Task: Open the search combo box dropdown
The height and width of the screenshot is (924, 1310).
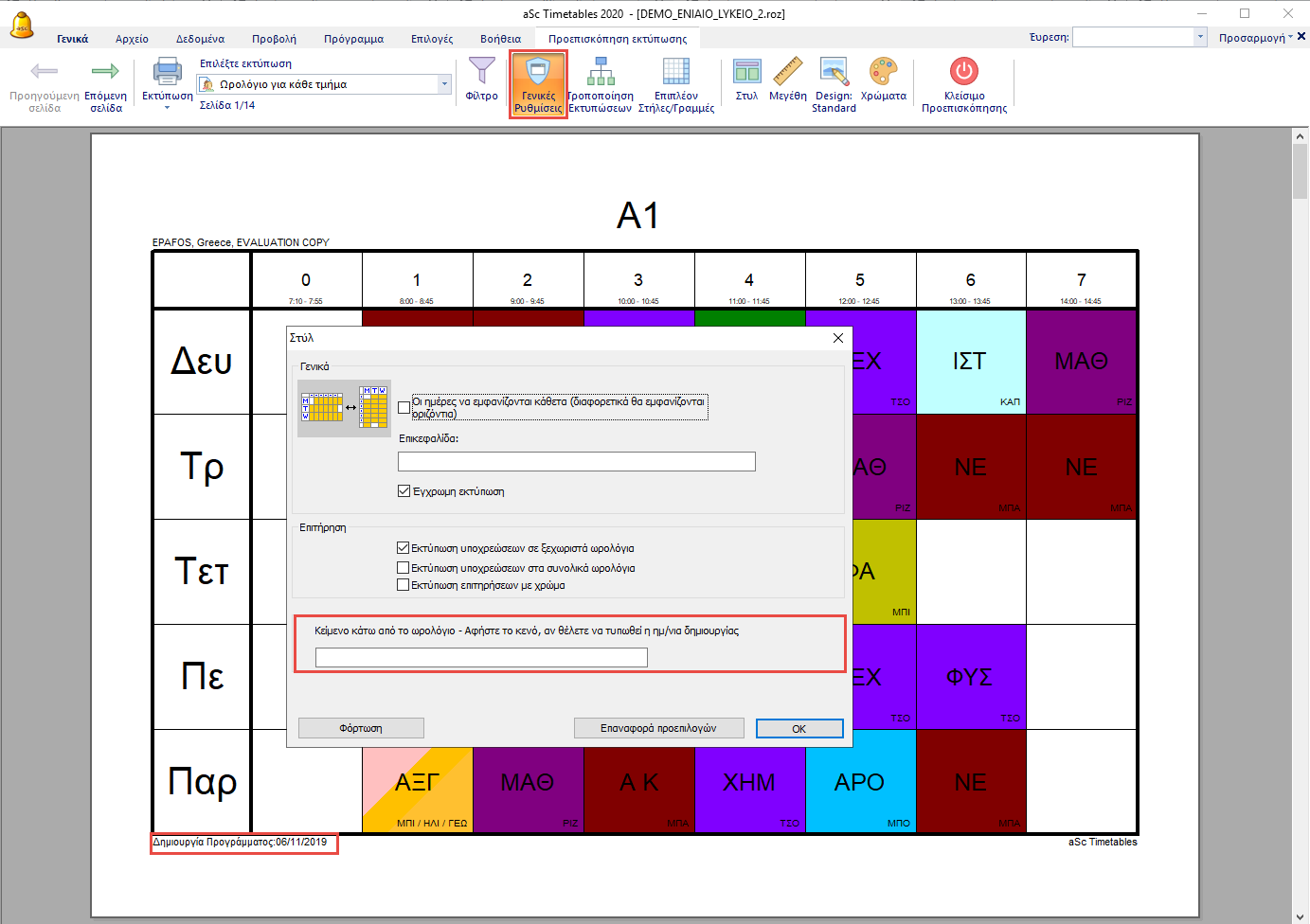Action: point(1200,37)
